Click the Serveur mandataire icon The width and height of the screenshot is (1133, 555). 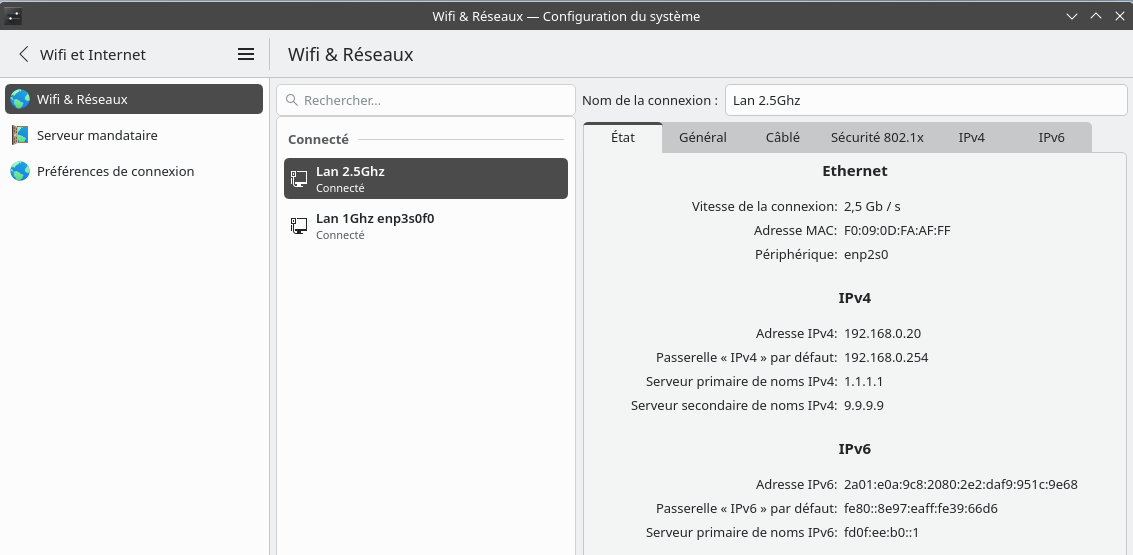(20, 135)
